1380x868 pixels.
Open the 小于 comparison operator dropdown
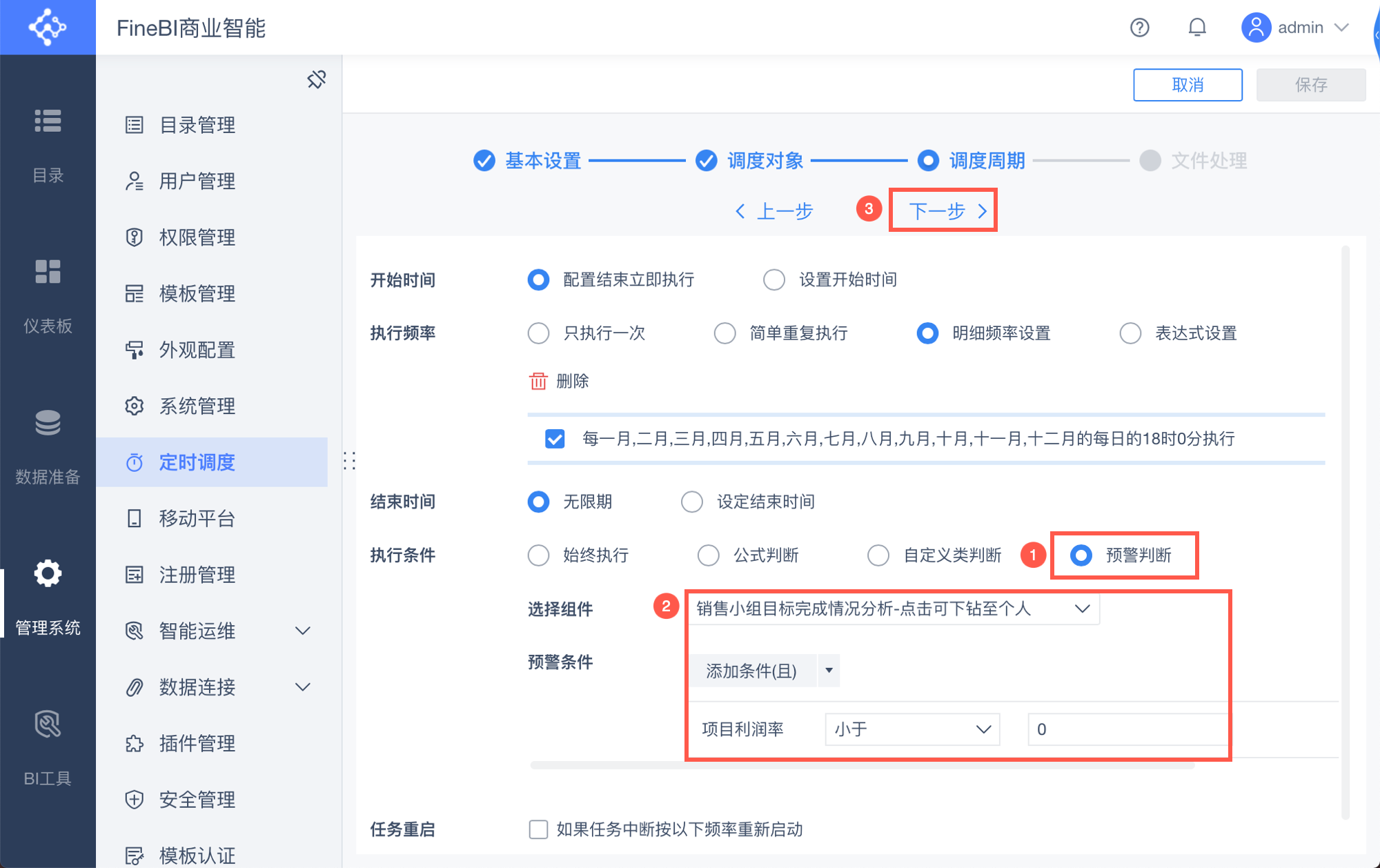pos(911,729)
